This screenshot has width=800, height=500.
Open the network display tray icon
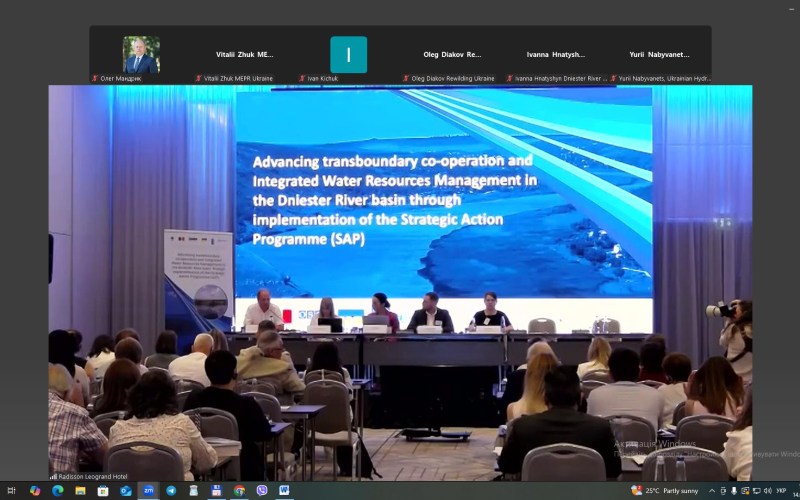pyautogui.click(x=757, y=491)
